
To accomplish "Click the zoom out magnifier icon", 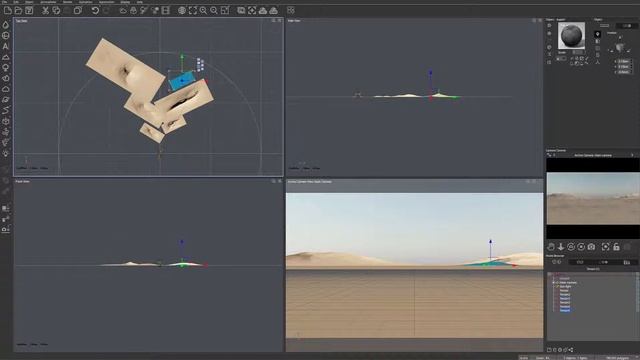I will click(214, 11).
